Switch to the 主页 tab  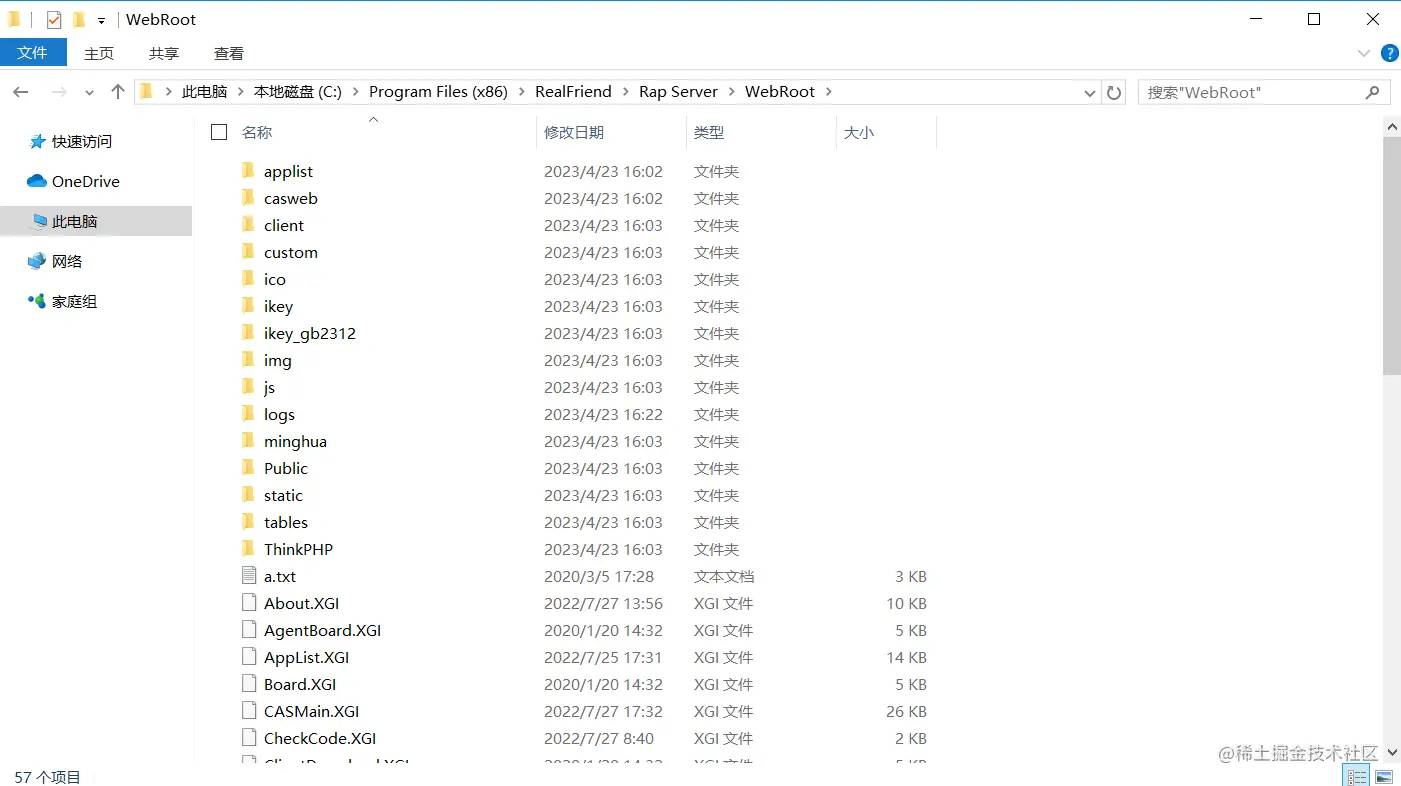99,53
